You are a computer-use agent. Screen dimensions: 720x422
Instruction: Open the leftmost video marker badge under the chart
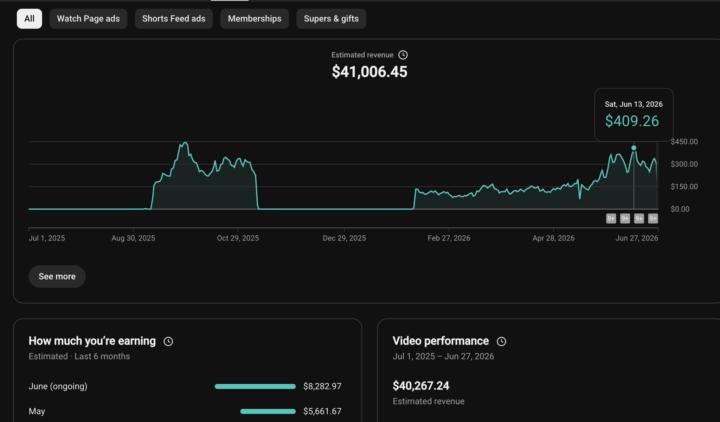point(611,219)
